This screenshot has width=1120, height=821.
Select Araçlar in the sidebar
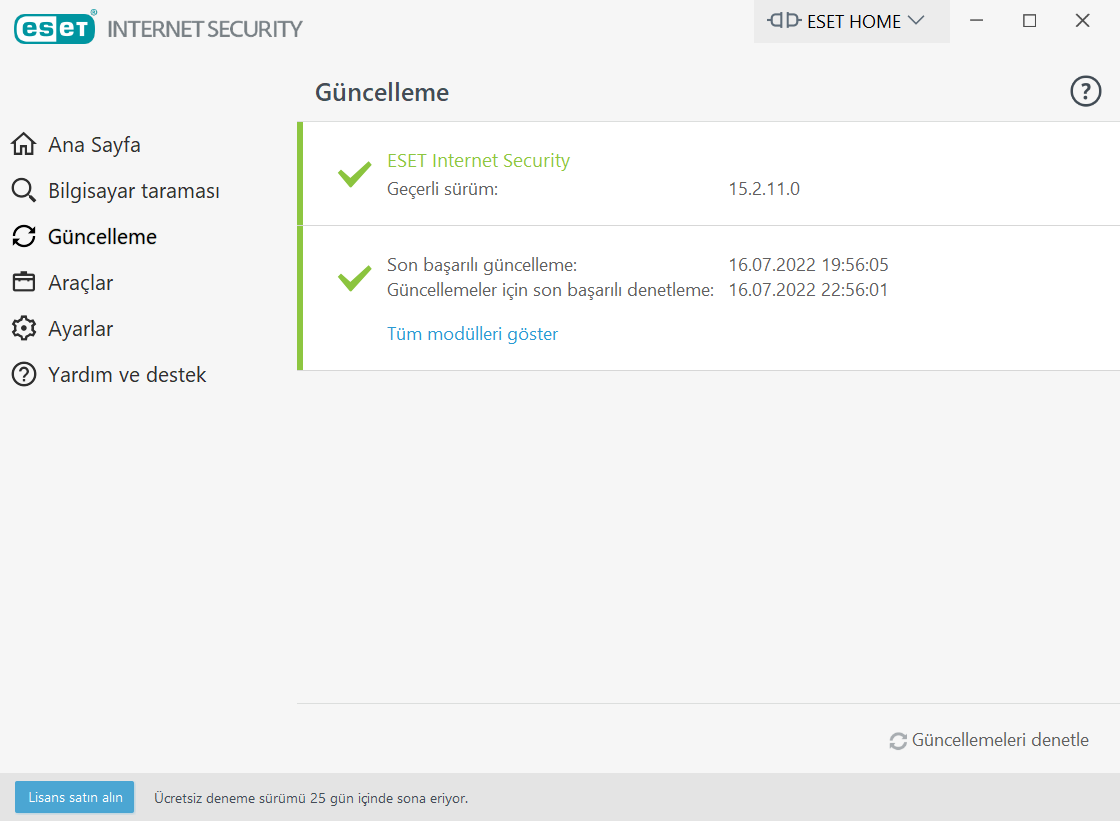[81, 283]
